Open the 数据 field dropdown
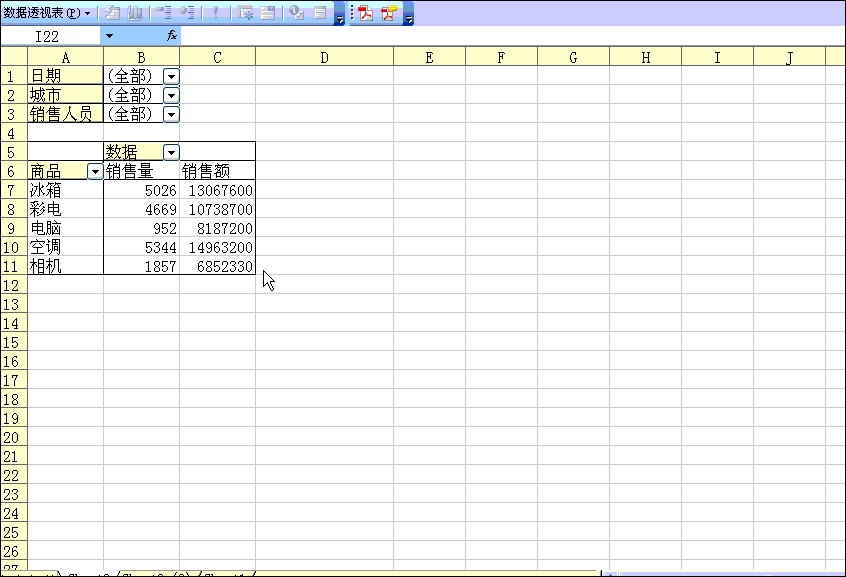Screen dimensions: 846x577 (171, 152)
